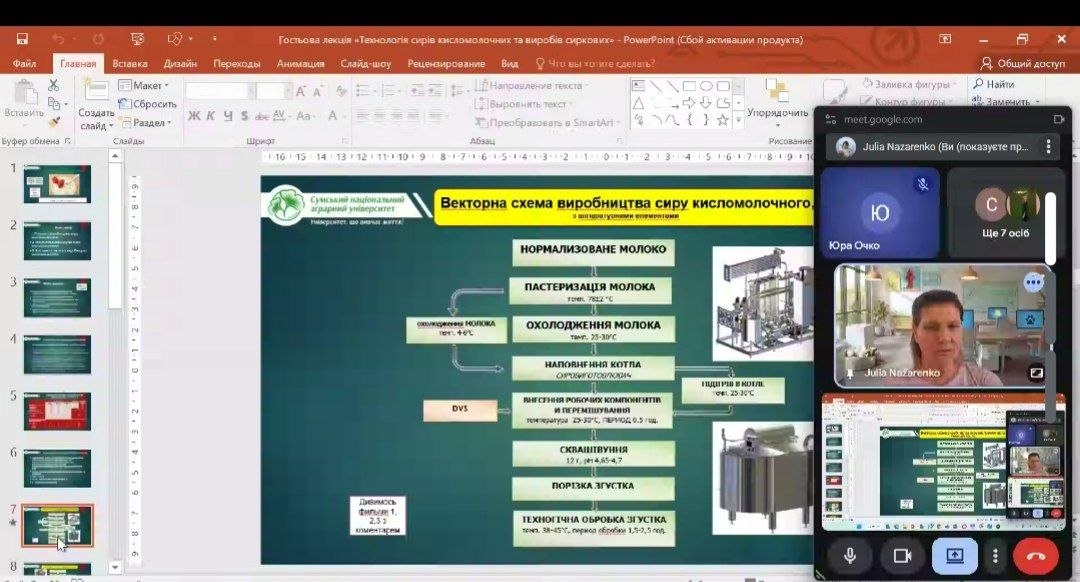Image resolution: width=1080 pixels, height=582 pixels.
Task: Toggle the camera in Google Meet
Action: [902, 556]
